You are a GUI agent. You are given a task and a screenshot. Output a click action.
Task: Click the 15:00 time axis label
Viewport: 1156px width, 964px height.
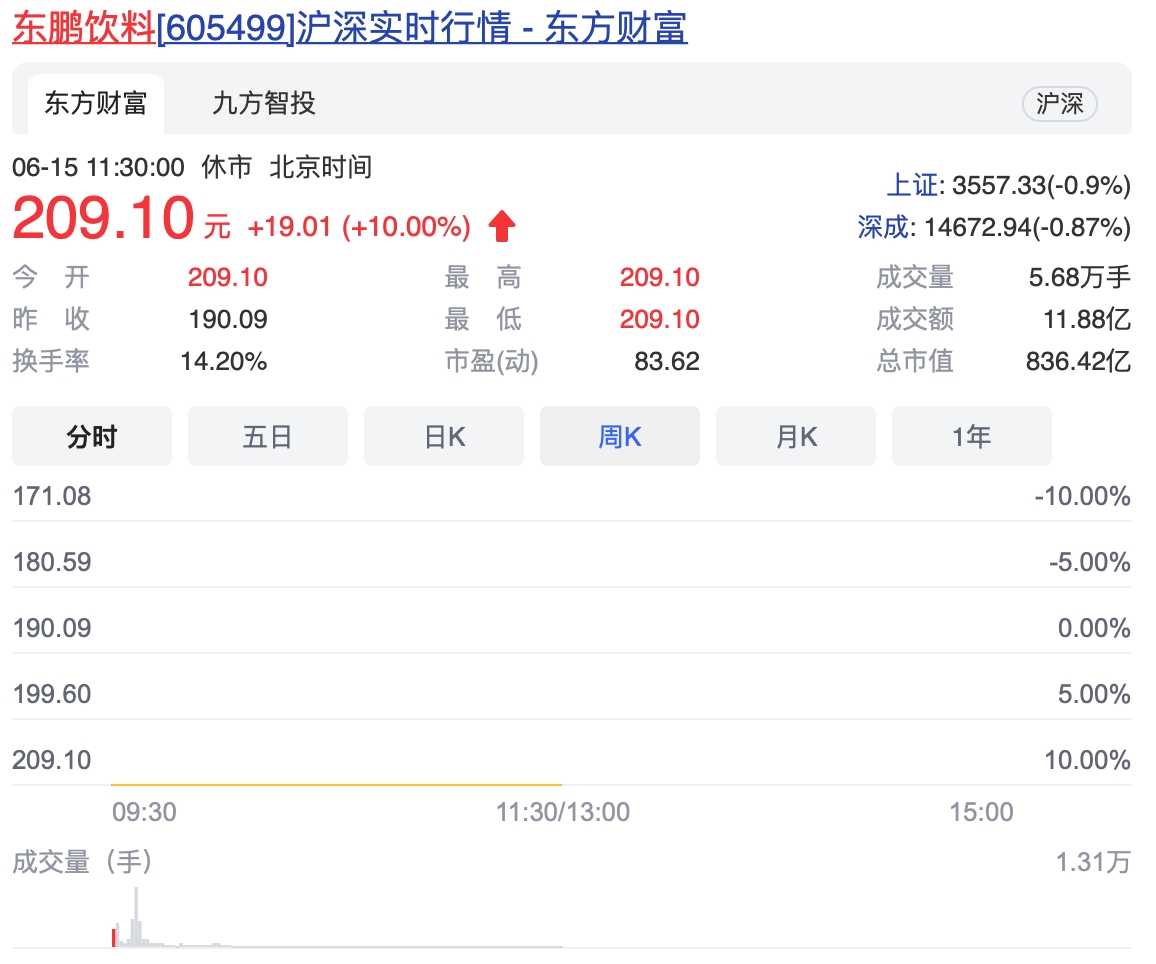(981, 812)
